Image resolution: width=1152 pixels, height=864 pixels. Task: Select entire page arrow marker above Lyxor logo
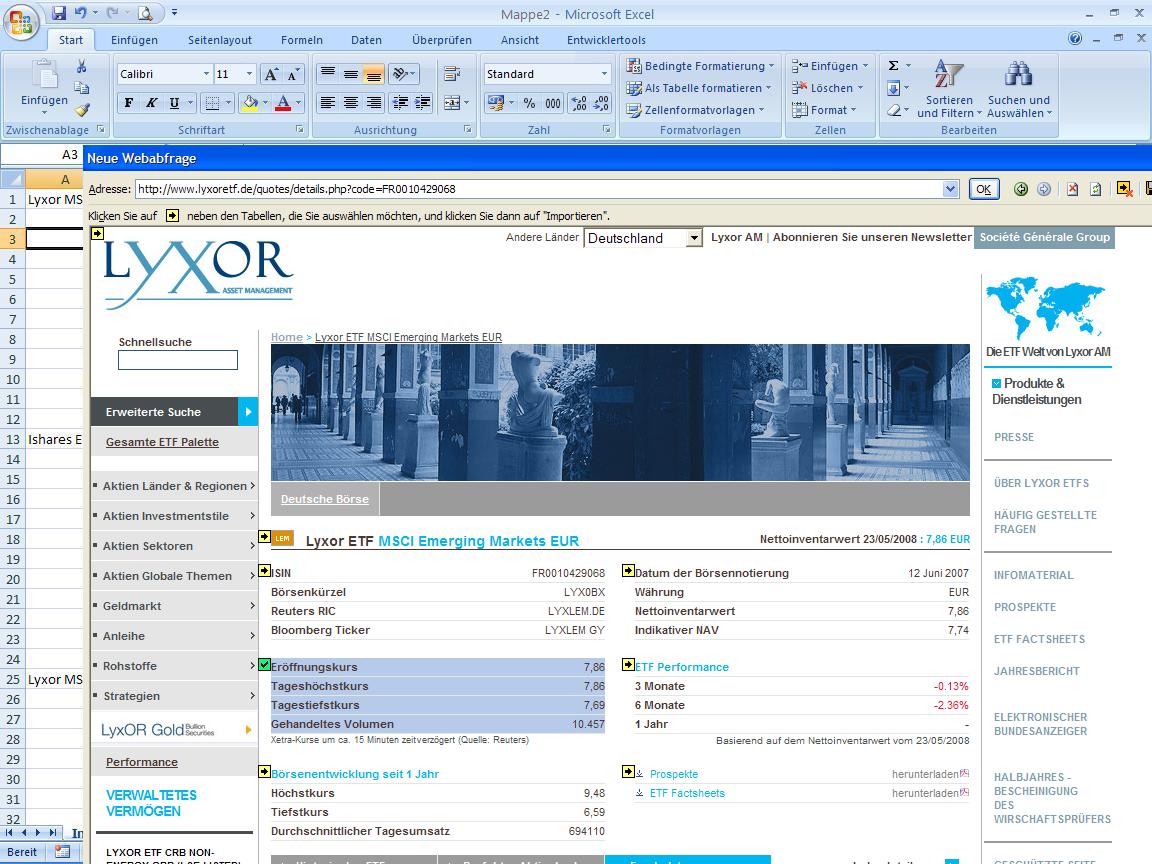coord(97,234)
